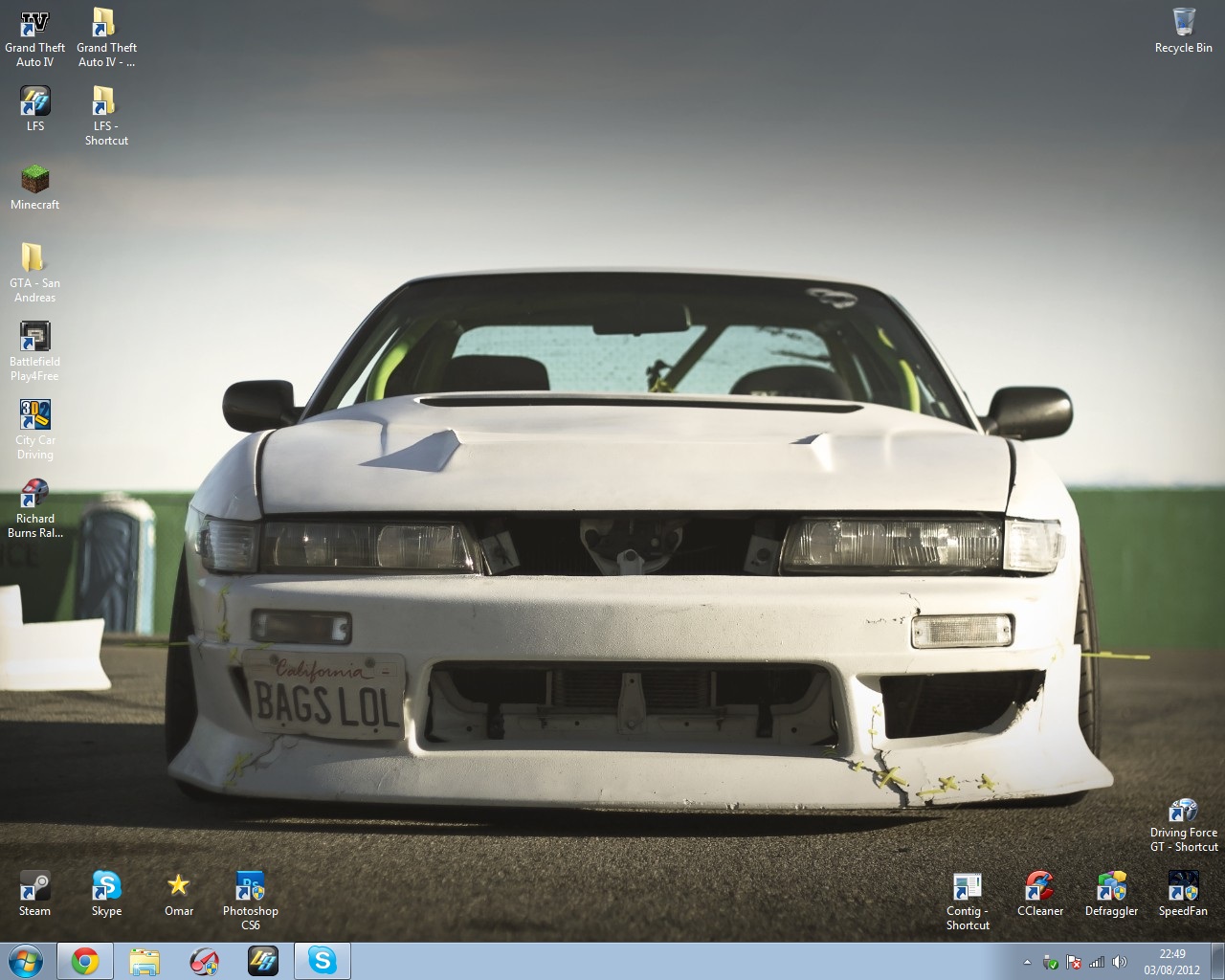Image resolution: width=1225 pixels, height=980 pixels.
Task: Click the Show Desktop button
Action: [x=1217, y=961]
